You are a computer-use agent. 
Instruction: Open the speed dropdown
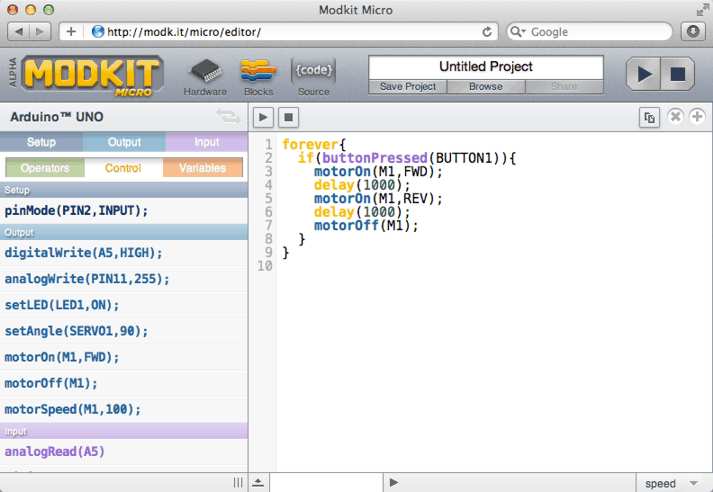click(671, 483)
